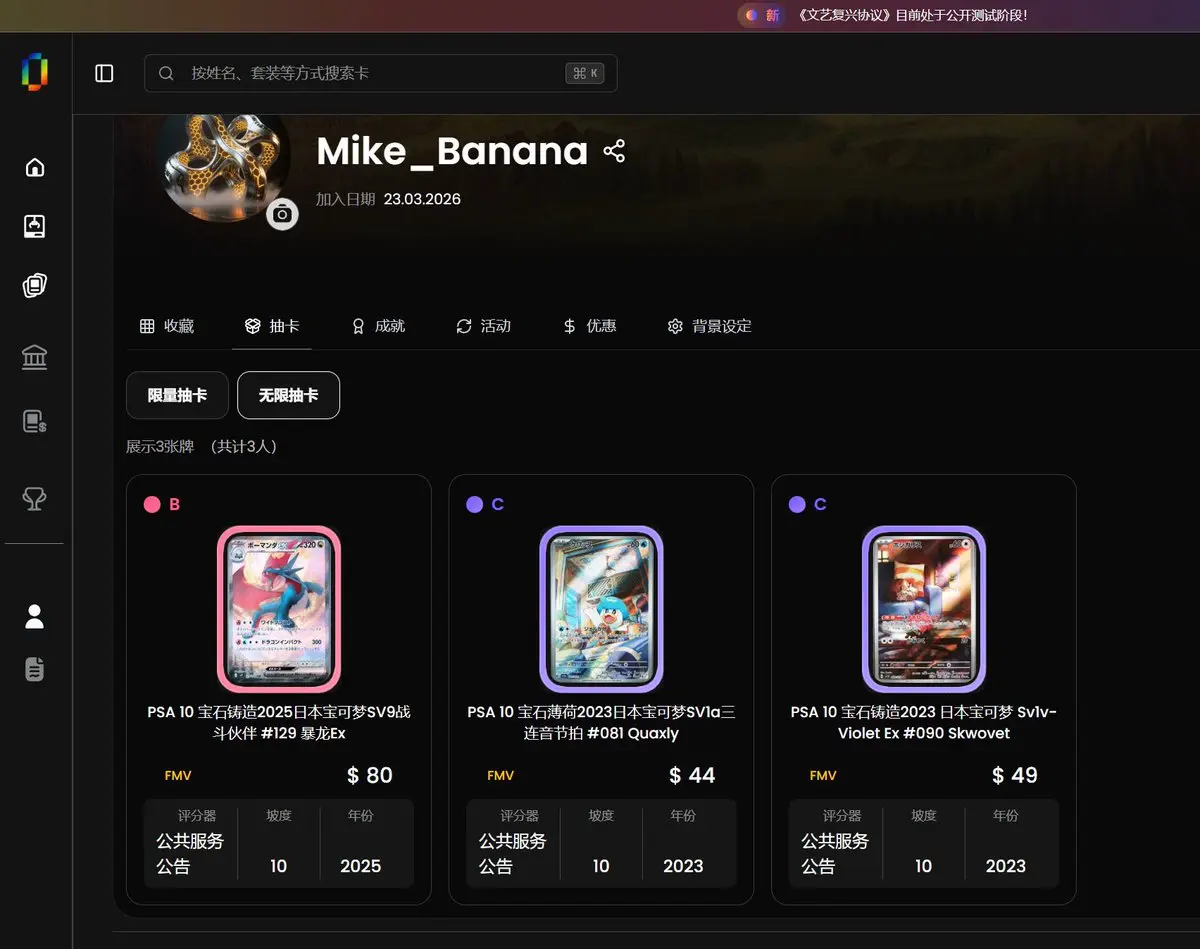Open the home icon in the sidebar
This screenshot has width=1200, height=949.
pyautogui.click(x=35, y=167)
